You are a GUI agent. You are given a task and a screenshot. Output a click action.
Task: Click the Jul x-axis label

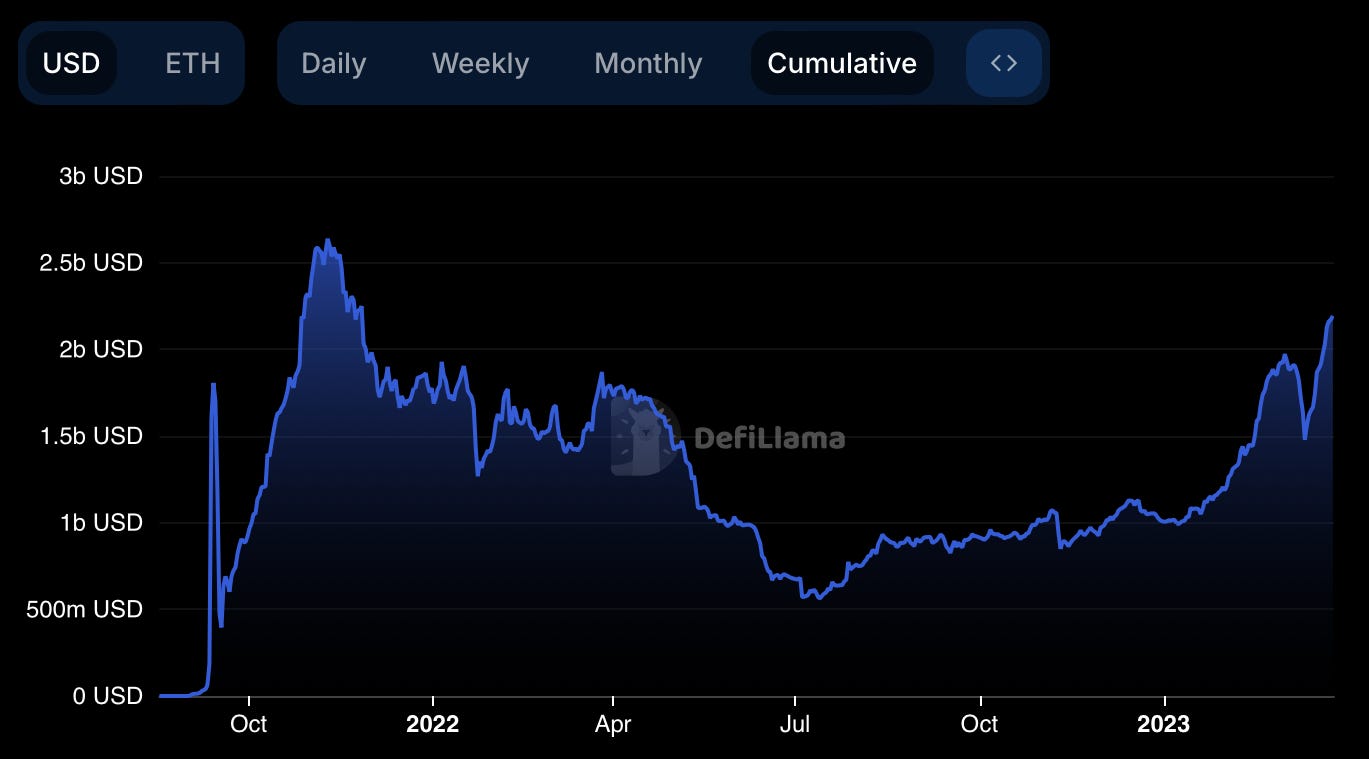click(795, 724)
